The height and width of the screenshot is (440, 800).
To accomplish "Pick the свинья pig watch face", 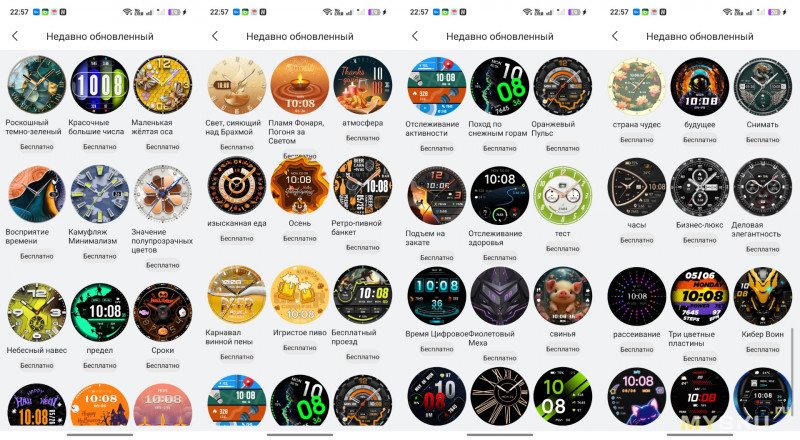I will [563, 296].
